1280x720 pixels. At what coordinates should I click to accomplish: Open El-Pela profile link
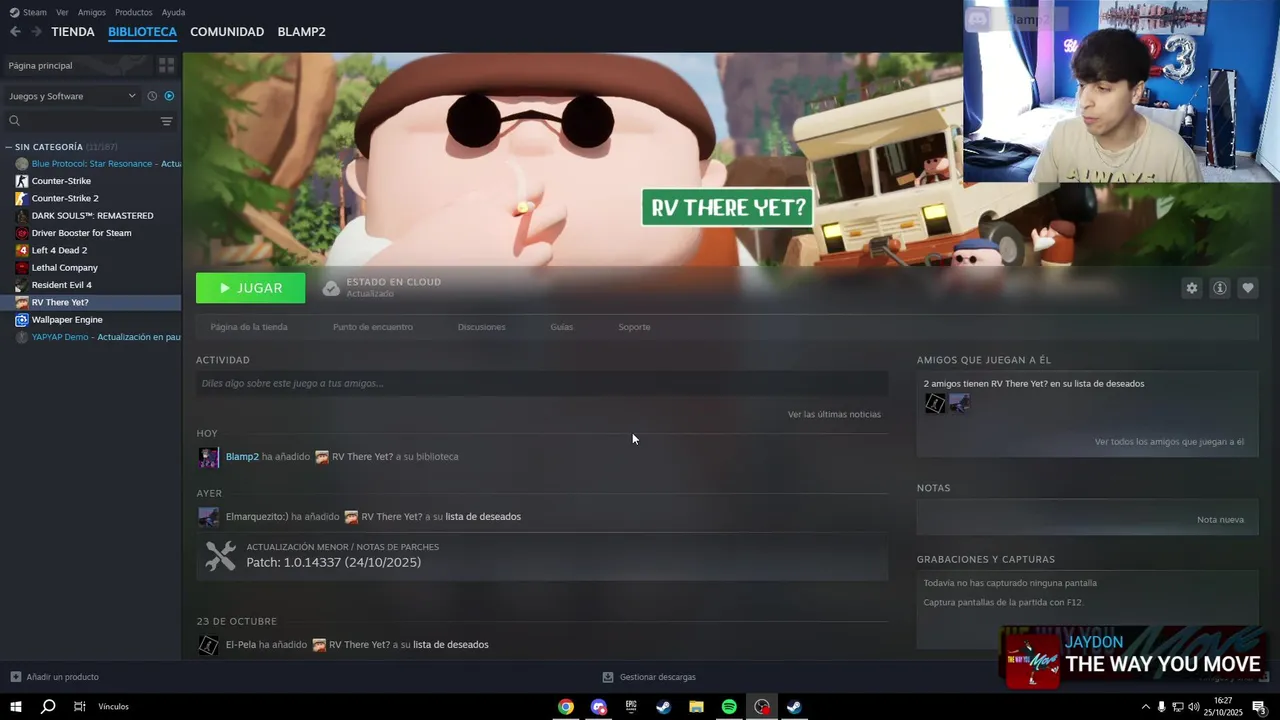point(240,645)
